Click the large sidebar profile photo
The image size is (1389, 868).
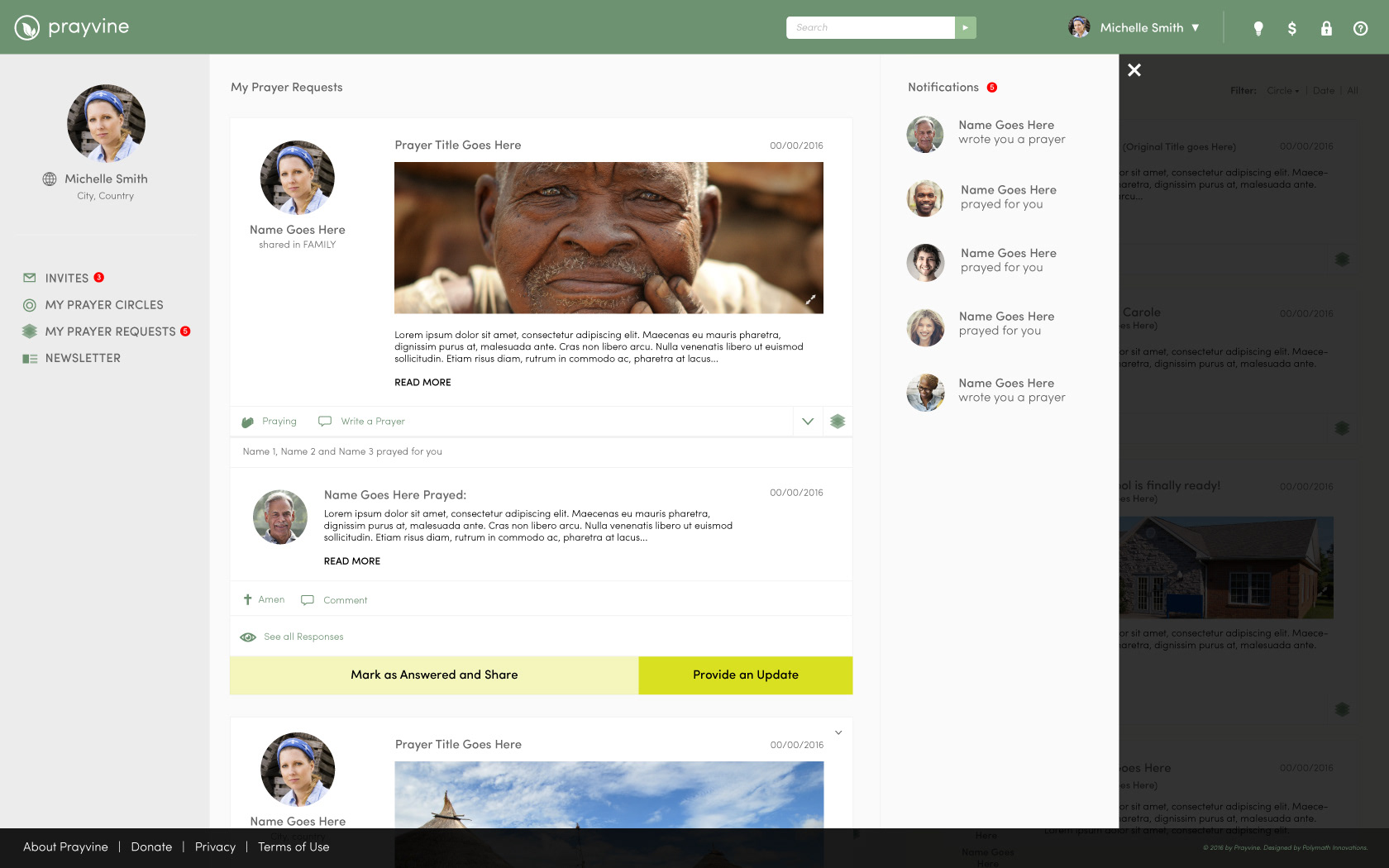point(106,123)
